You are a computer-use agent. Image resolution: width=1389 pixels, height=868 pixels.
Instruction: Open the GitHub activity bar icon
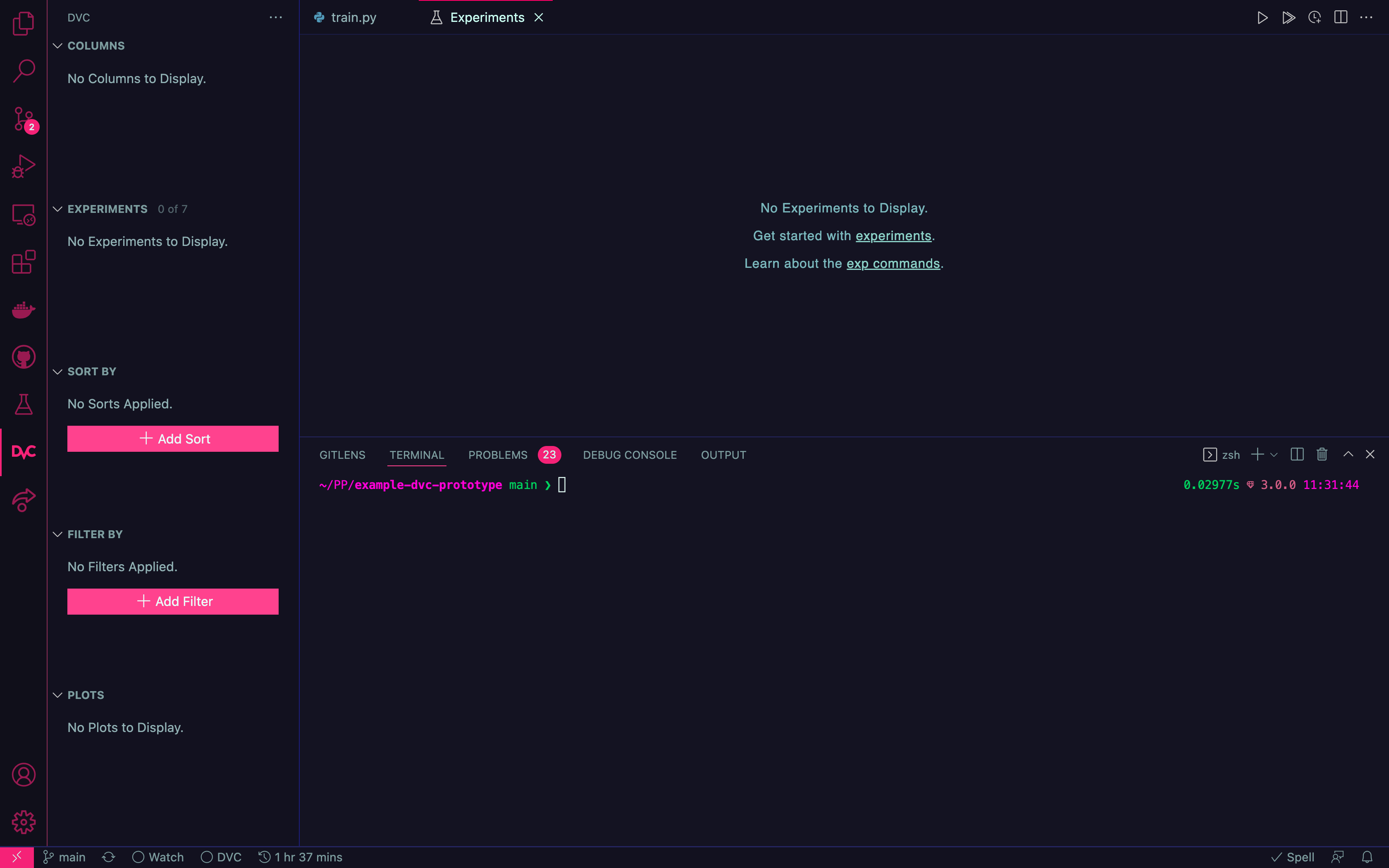pyautogui.click(x=24, y=357)
